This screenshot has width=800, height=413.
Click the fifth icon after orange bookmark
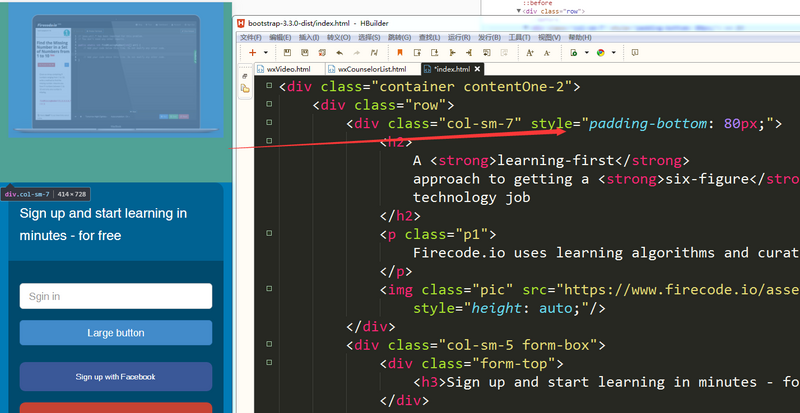pyautogui.click(x=469, y=53)
